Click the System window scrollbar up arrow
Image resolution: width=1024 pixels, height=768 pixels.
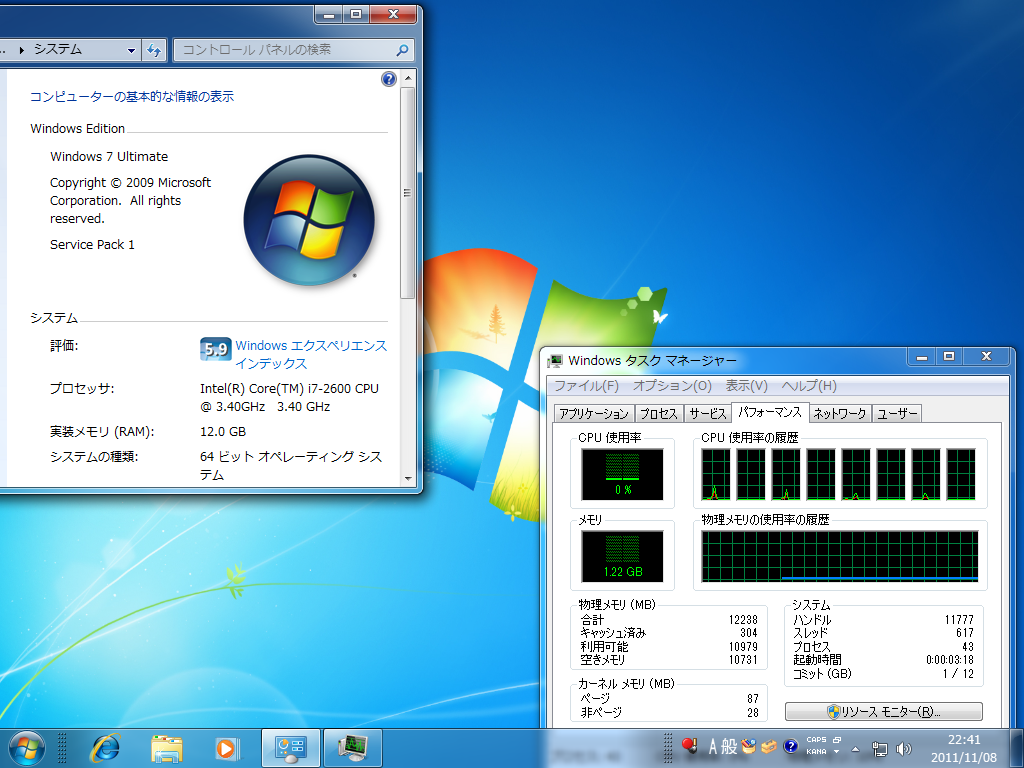tap(408, 78)
